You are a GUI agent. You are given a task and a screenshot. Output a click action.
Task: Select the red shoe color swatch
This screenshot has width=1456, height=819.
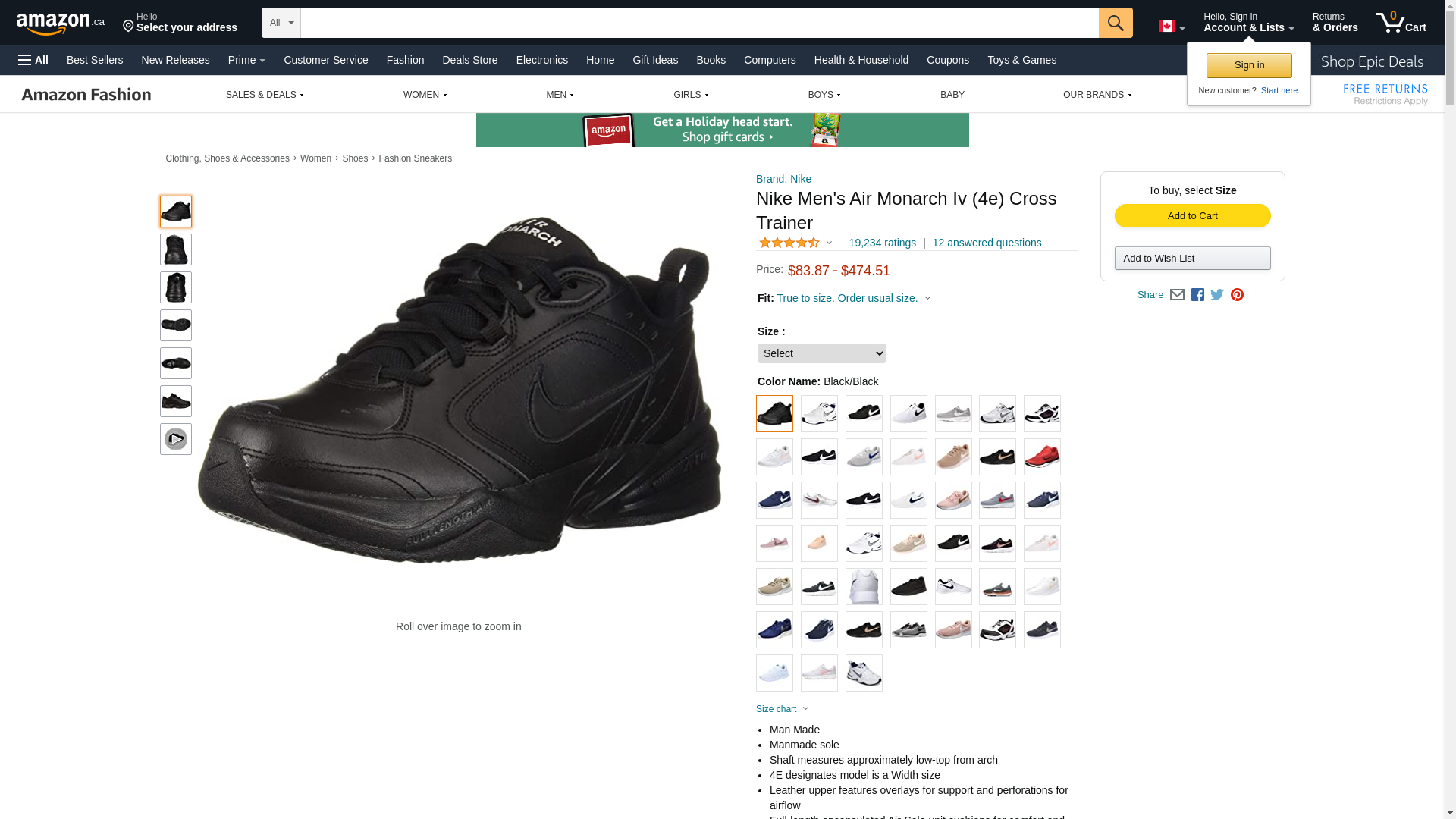[x=1042, y=457]
